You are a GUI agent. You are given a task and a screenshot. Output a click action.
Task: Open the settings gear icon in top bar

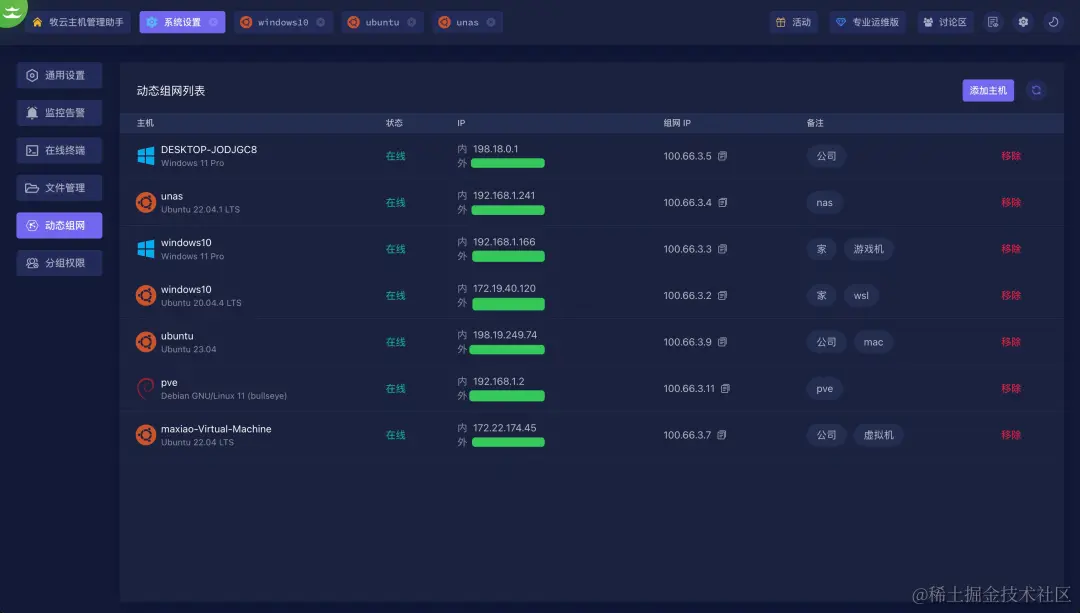coord(1023,22)
